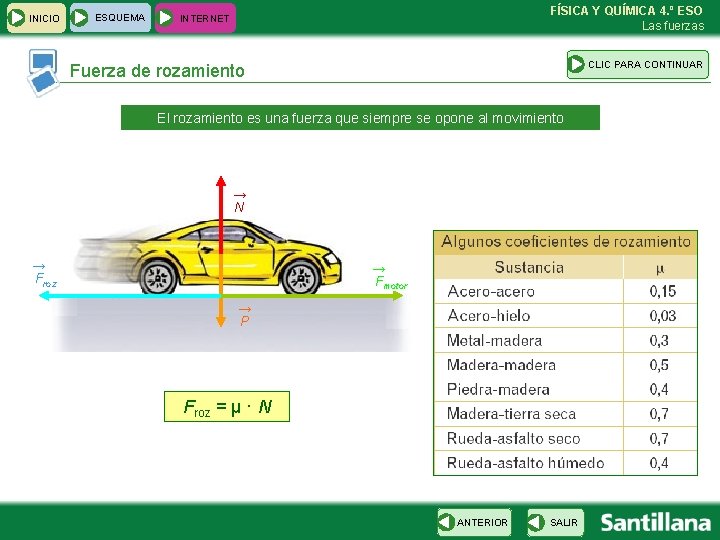Select the 'Piedra-madera' row
This screenshot has width=720, height=540.
[x=566, y=389]
